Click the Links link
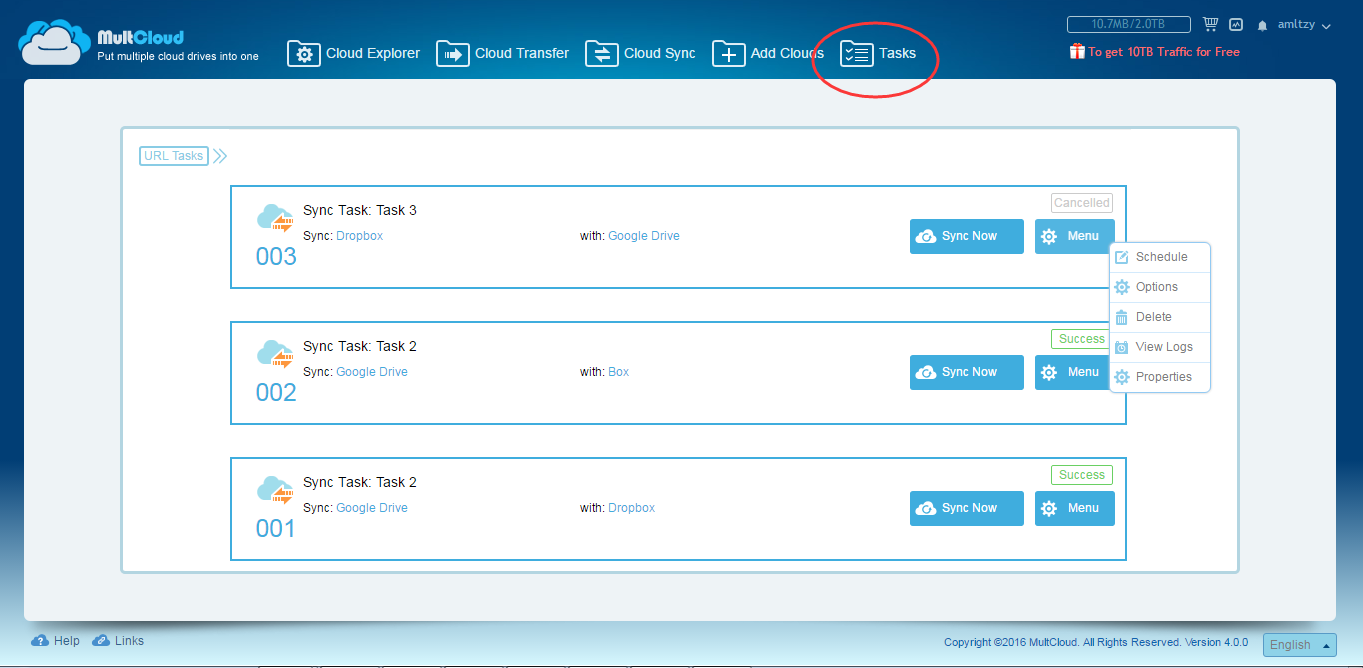 [130, 641]
